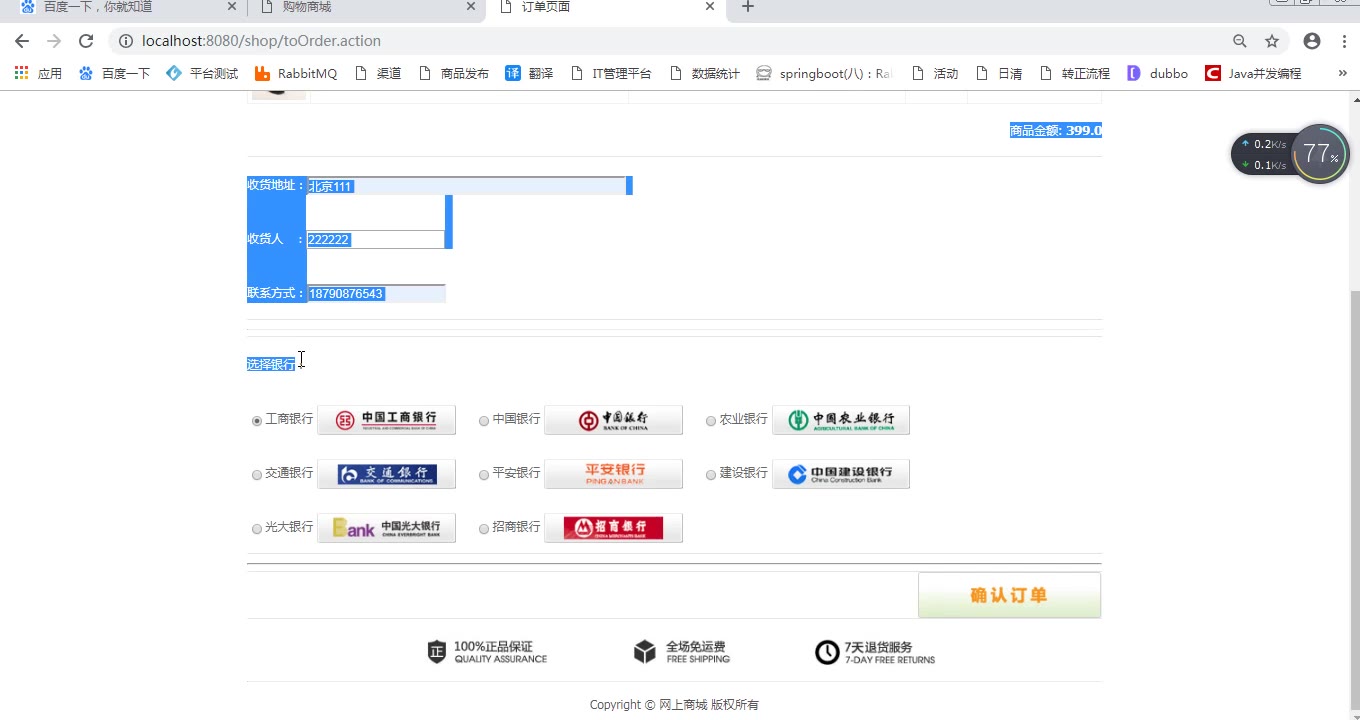Open the 平台测试 bookmark
The height and width of the screenshot is (720, 1360).
tap(202, 73)
